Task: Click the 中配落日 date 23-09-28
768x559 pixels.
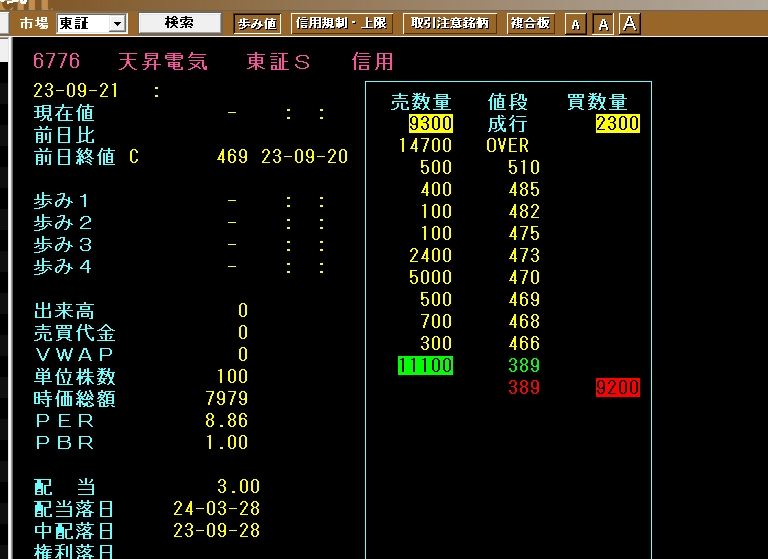Action: tap(216, 531)
